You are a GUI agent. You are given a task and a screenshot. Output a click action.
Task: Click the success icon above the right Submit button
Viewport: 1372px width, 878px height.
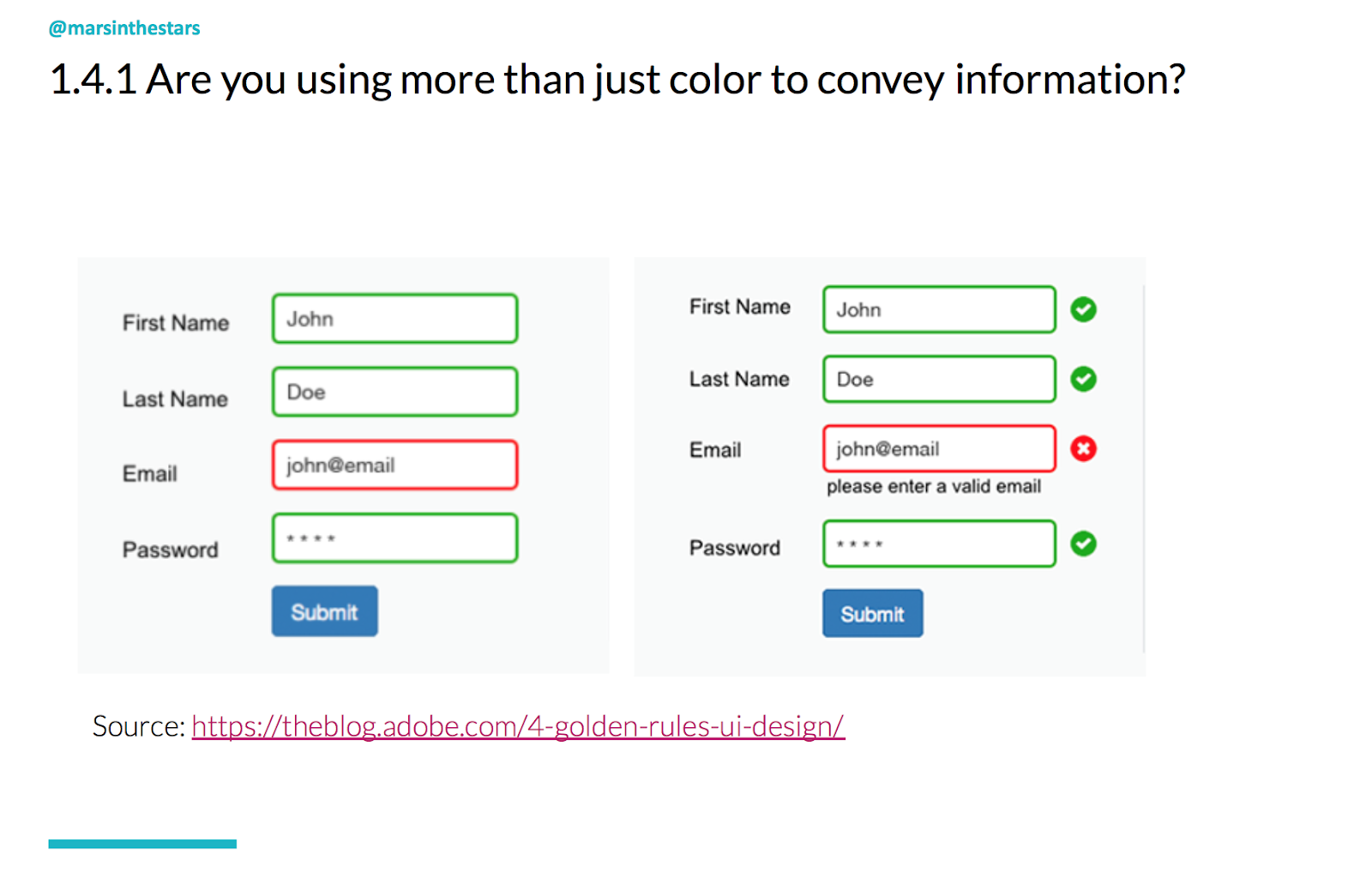1083,544
